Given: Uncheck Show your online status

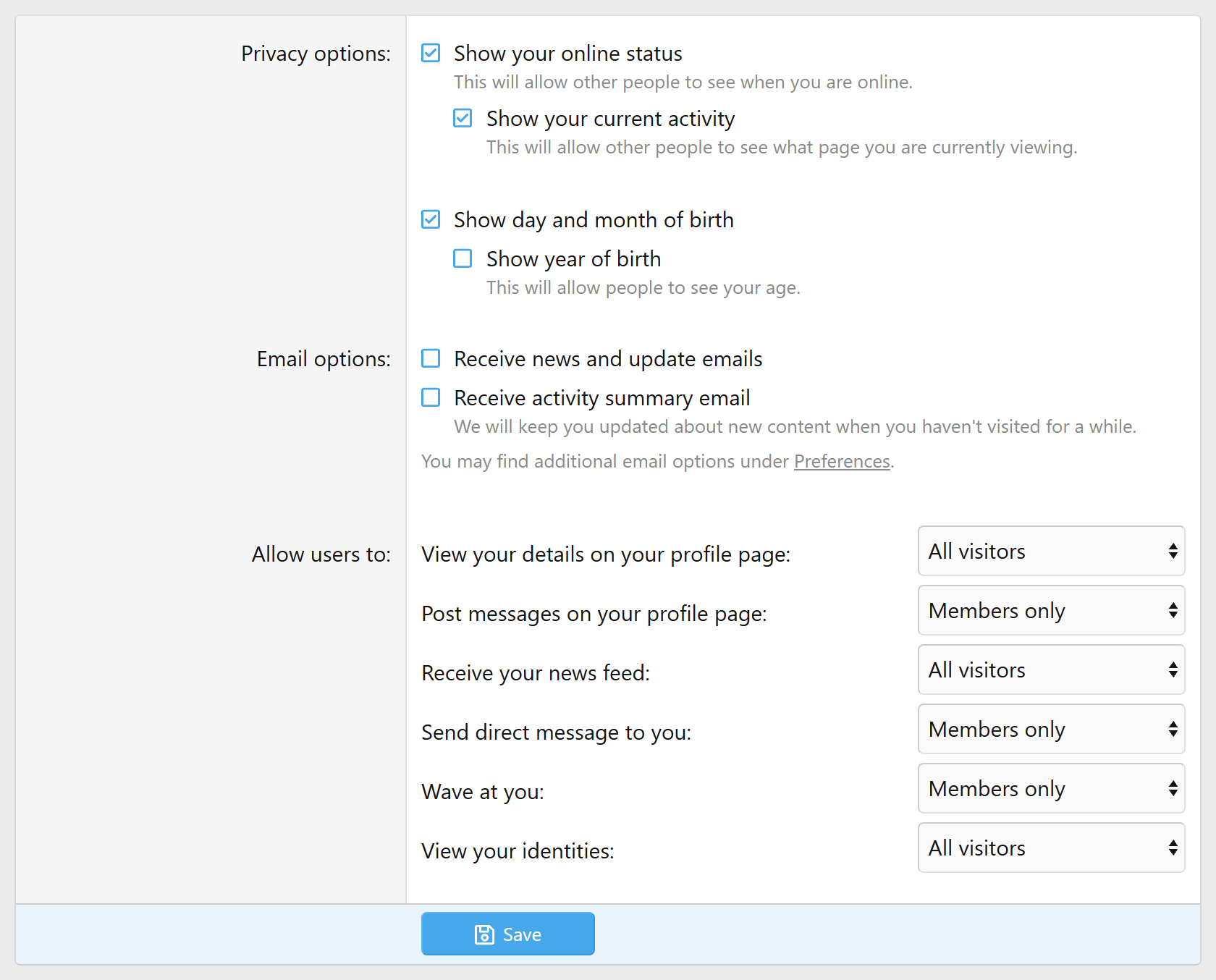Looking at the screenshot, I should (431, 53).
